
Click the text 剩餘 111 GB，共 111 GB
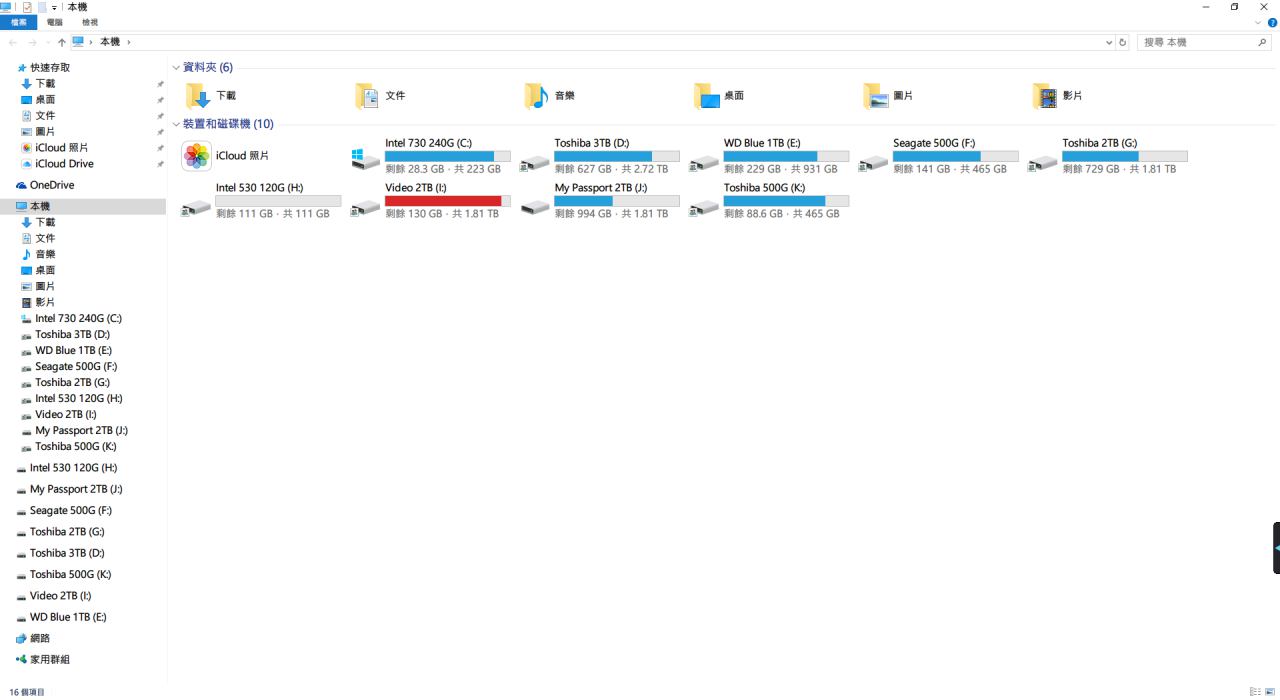(x=273, y=214)
